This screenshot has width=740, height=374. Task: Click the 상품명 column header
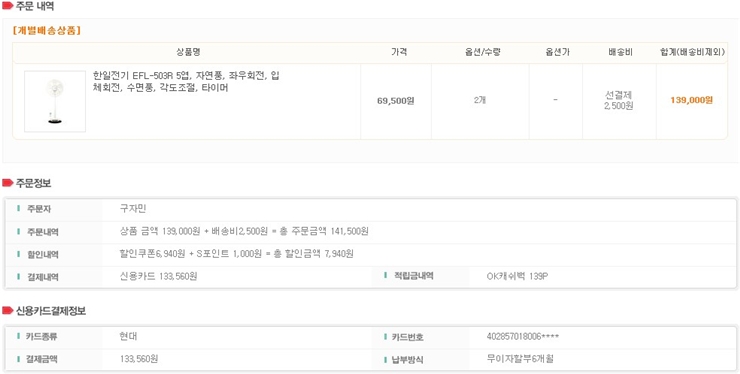tap(188, 52)
